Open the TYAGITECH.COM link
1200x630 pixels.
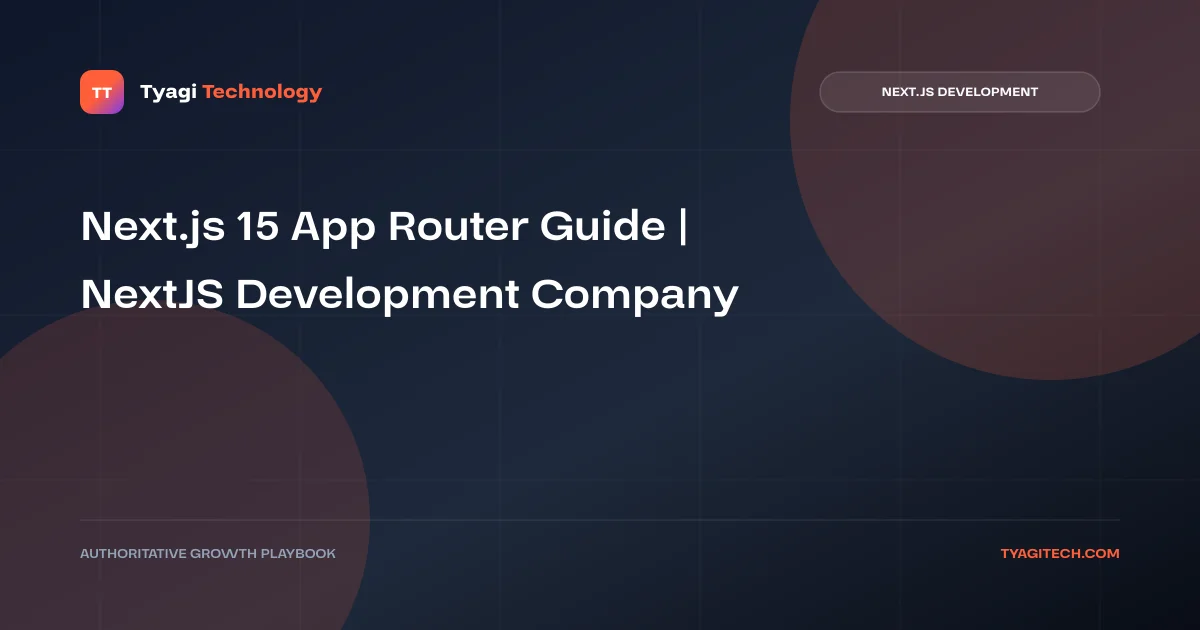(1060, 553)
